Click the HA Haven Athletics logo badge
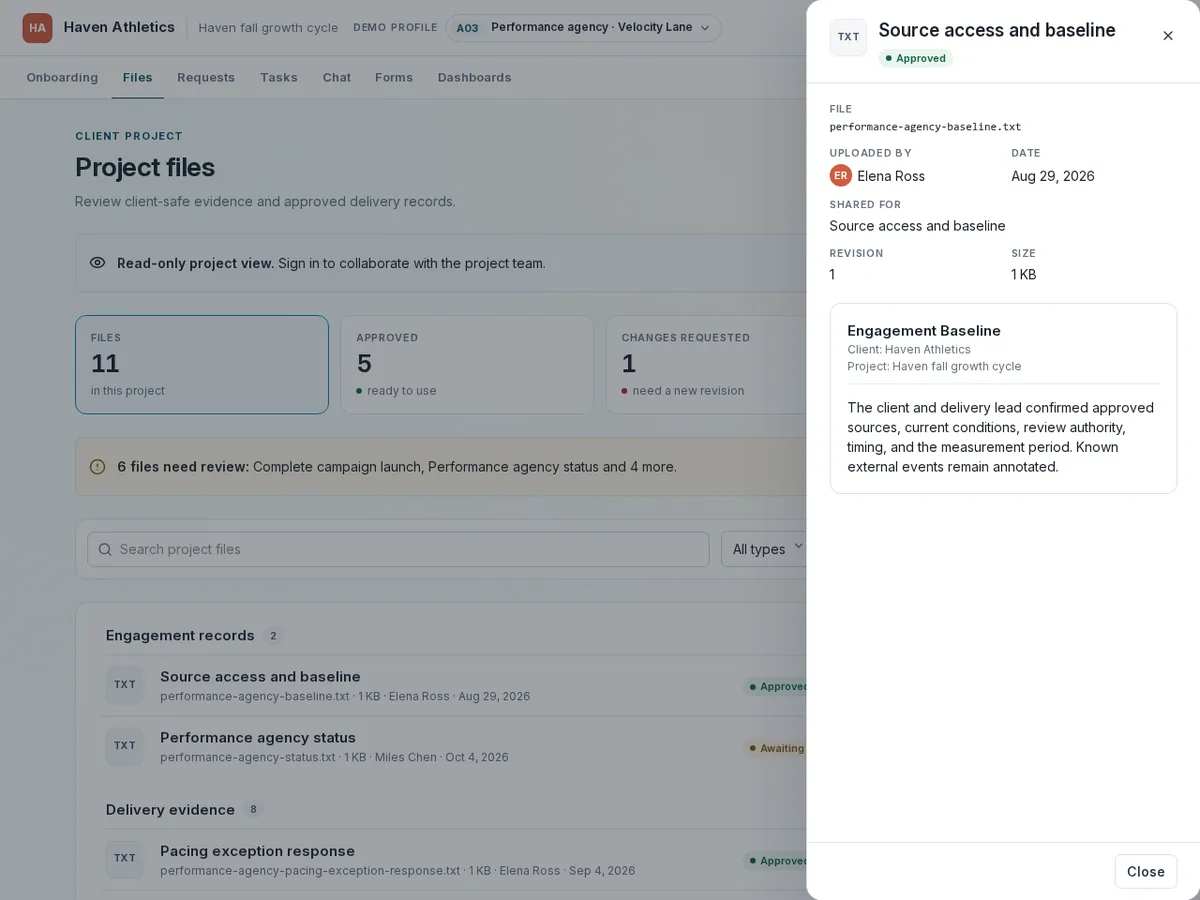The width and height of the screenshot is (1200, 900). click(x=38, y=28)
